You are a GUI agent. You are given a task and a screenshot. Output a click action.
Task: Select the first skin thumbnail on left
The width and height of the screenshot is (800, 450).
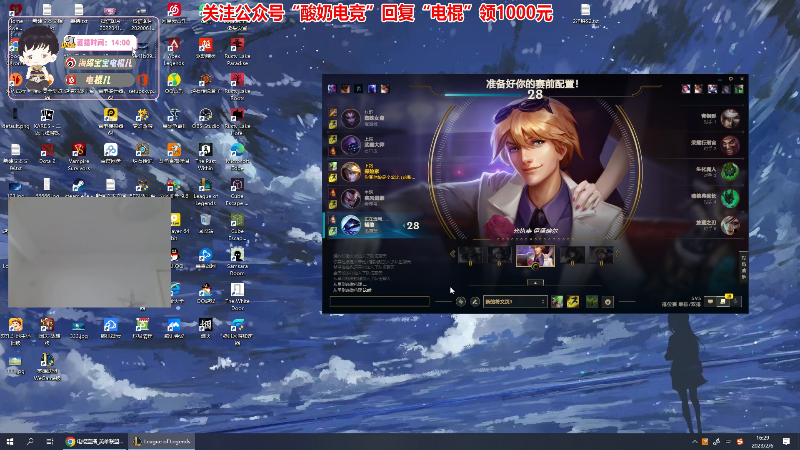click(x=470, y=255)
